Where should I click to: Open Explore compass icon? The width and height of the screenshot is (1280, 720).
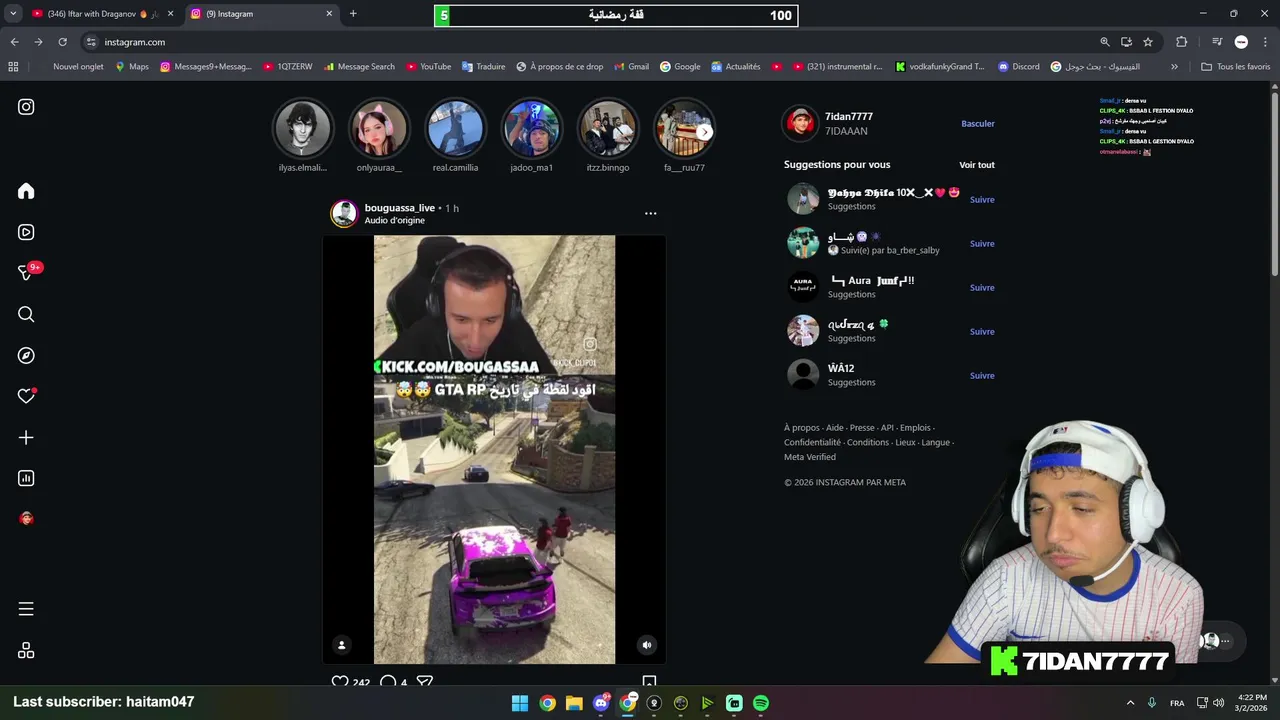pos(26,355)
